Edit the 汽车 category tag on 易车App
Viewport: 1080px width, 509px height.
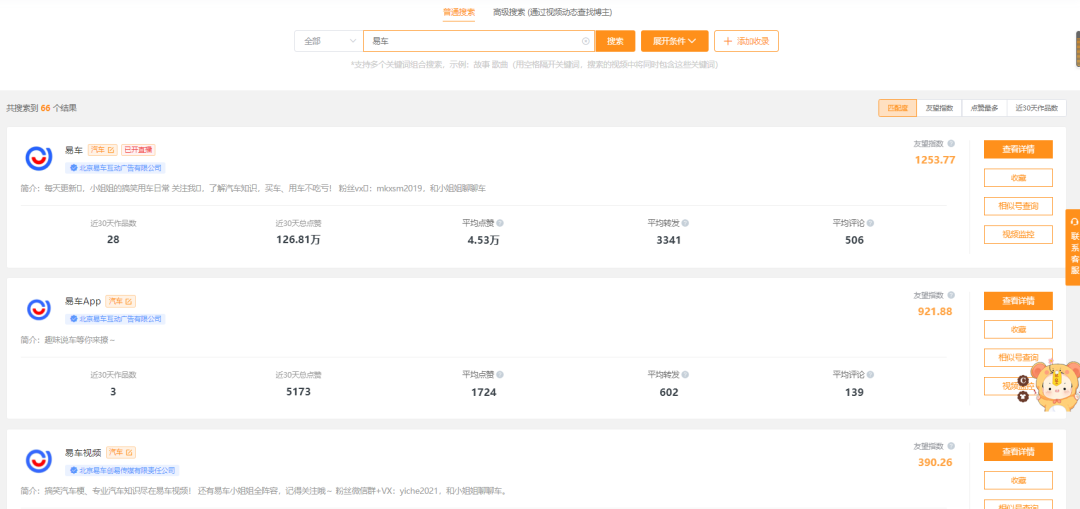point(129,301)
